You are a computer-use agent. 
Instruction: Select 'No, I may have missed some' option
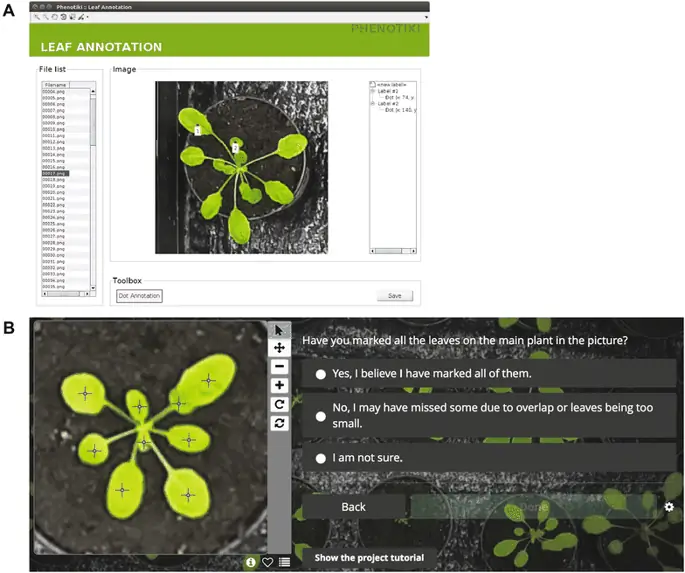(321, 415)
